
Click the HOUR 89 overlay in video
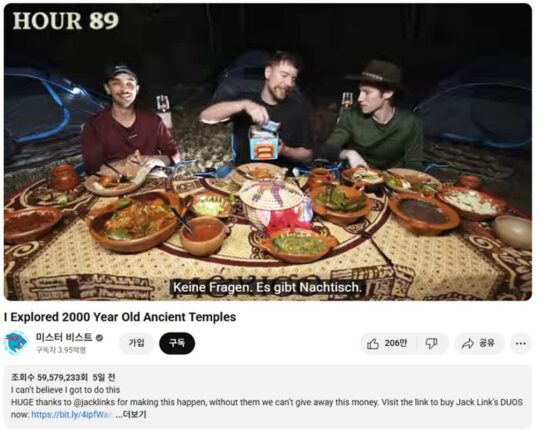[66, 21]
